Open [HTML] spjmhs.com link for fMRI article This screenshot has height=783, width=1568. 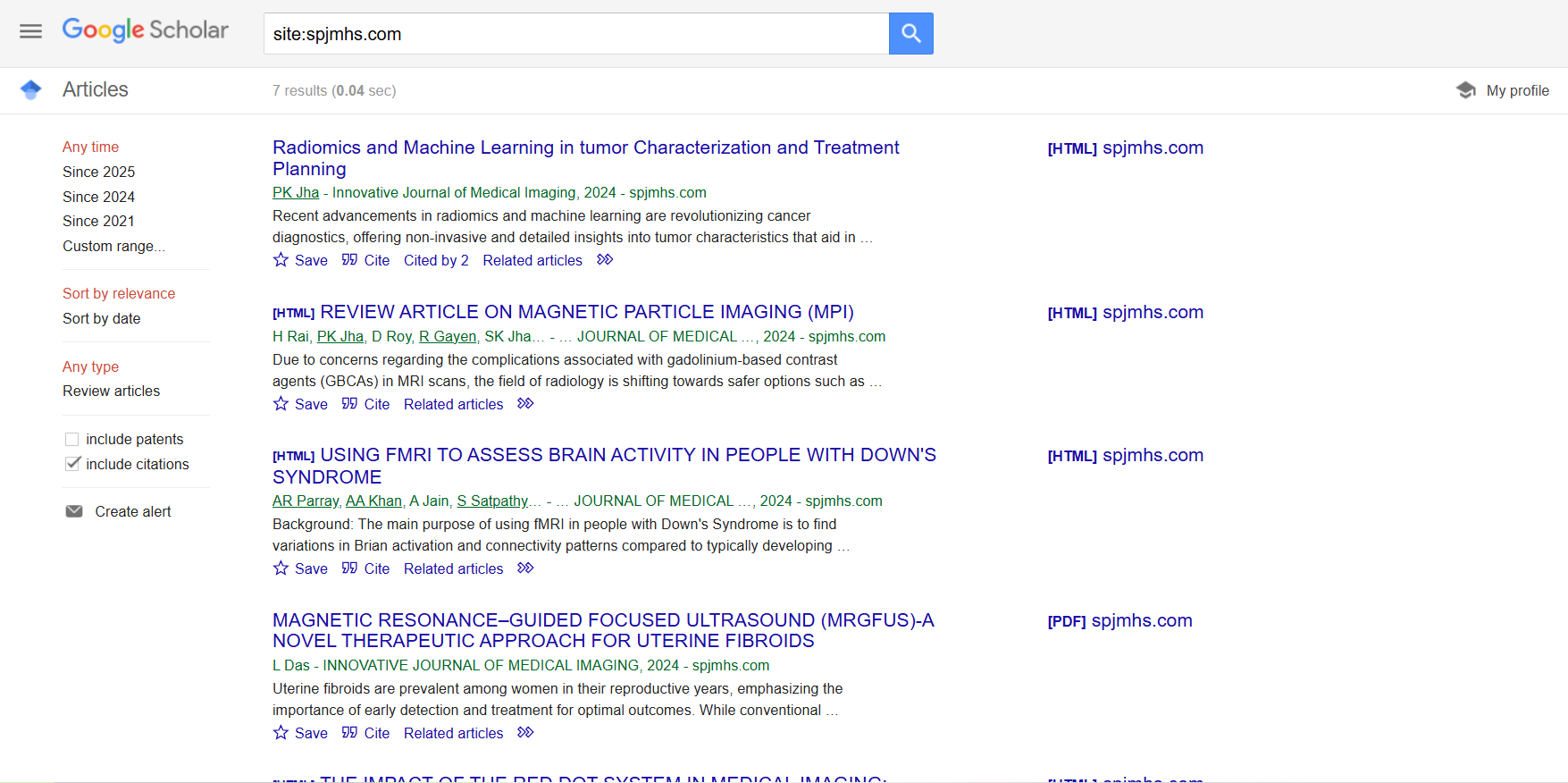(1126, 455)
